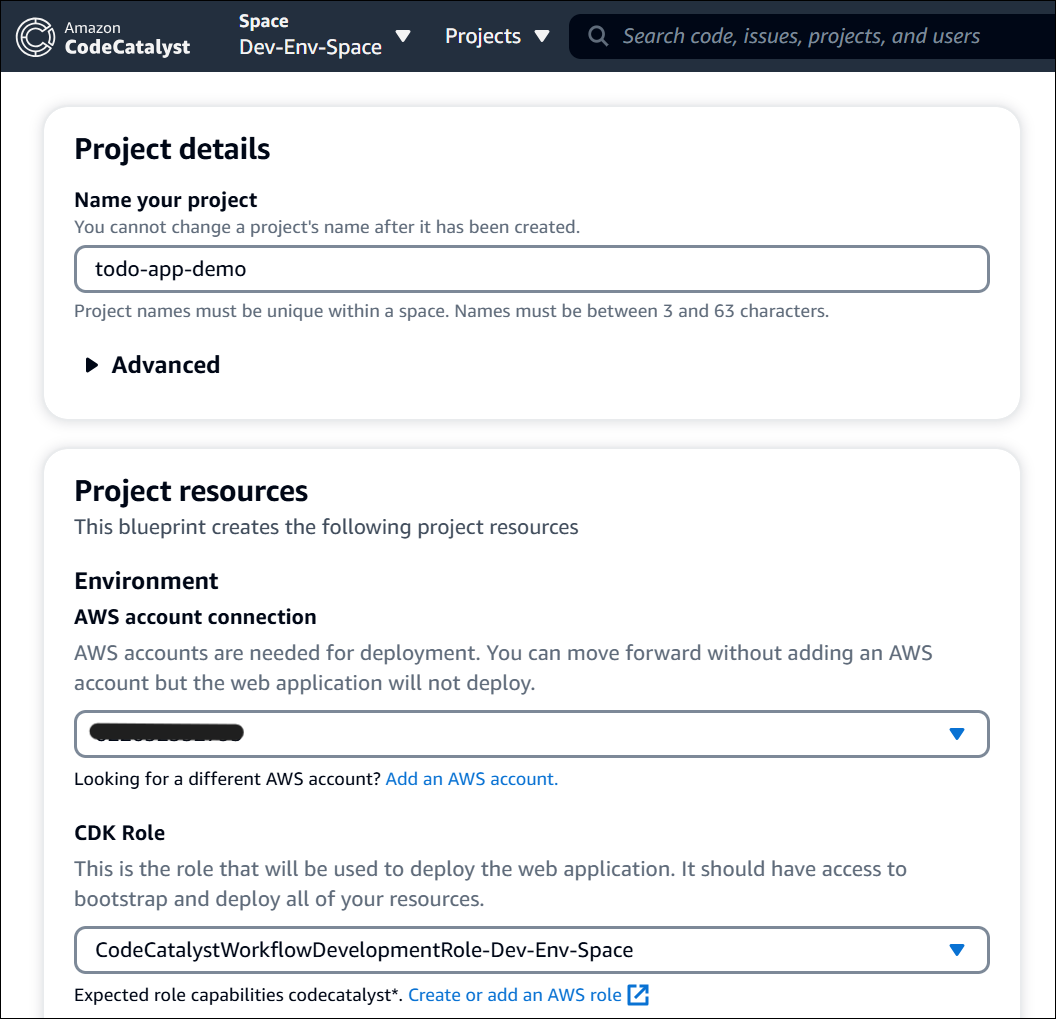1056x1019 pixels.
Task: Click the search magnifier icon
Action: (x=598, y=37)
